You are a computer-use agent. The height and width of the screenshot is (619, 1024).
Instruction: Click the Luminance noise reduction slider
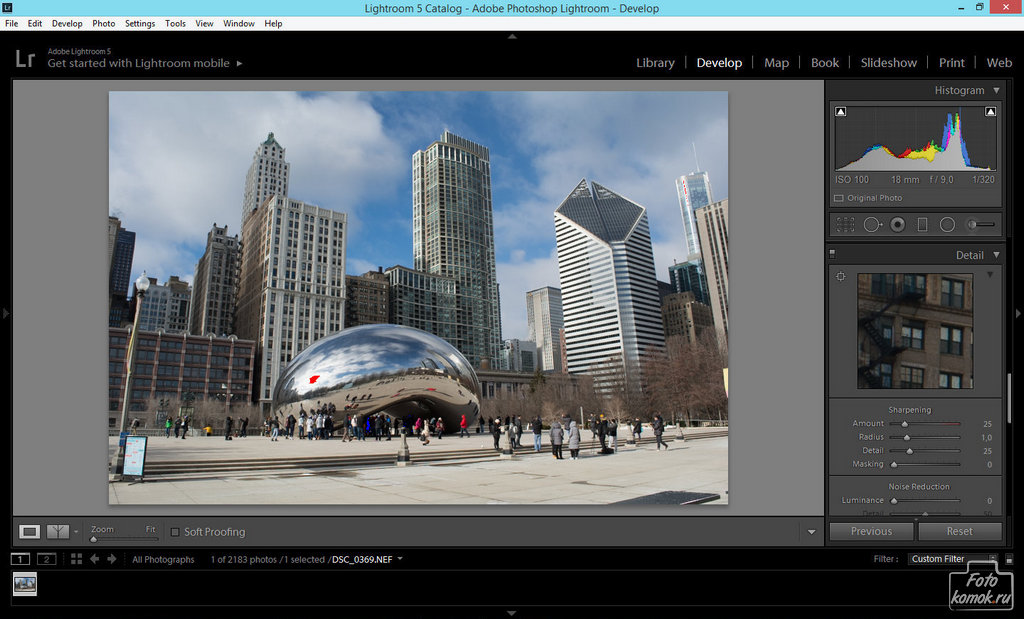pyautogui.click(x=925, y=501)
